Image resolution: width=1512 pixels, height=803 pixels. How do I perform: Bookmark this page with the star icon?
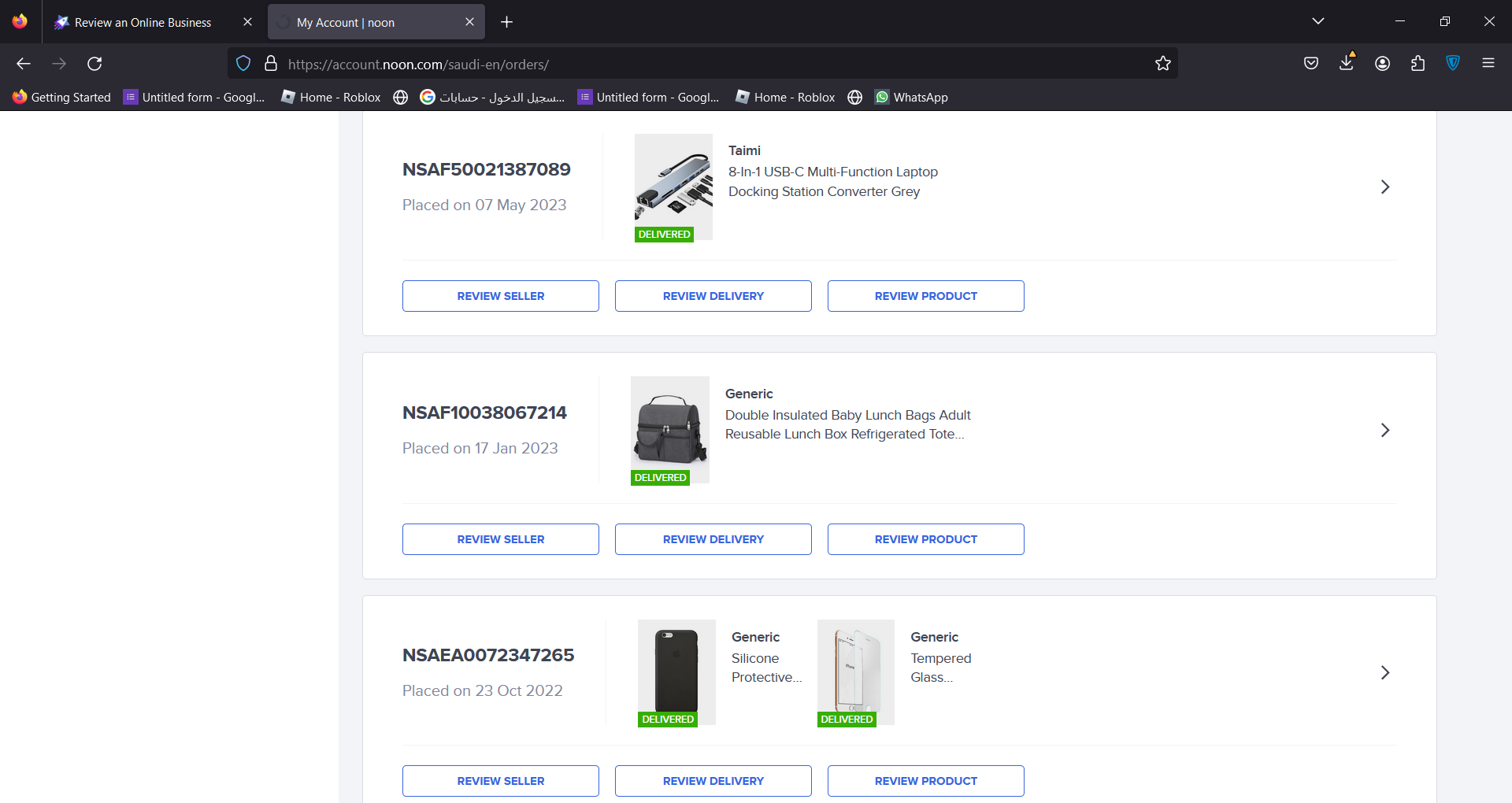pyautogui.click(x=1162, y=64)
